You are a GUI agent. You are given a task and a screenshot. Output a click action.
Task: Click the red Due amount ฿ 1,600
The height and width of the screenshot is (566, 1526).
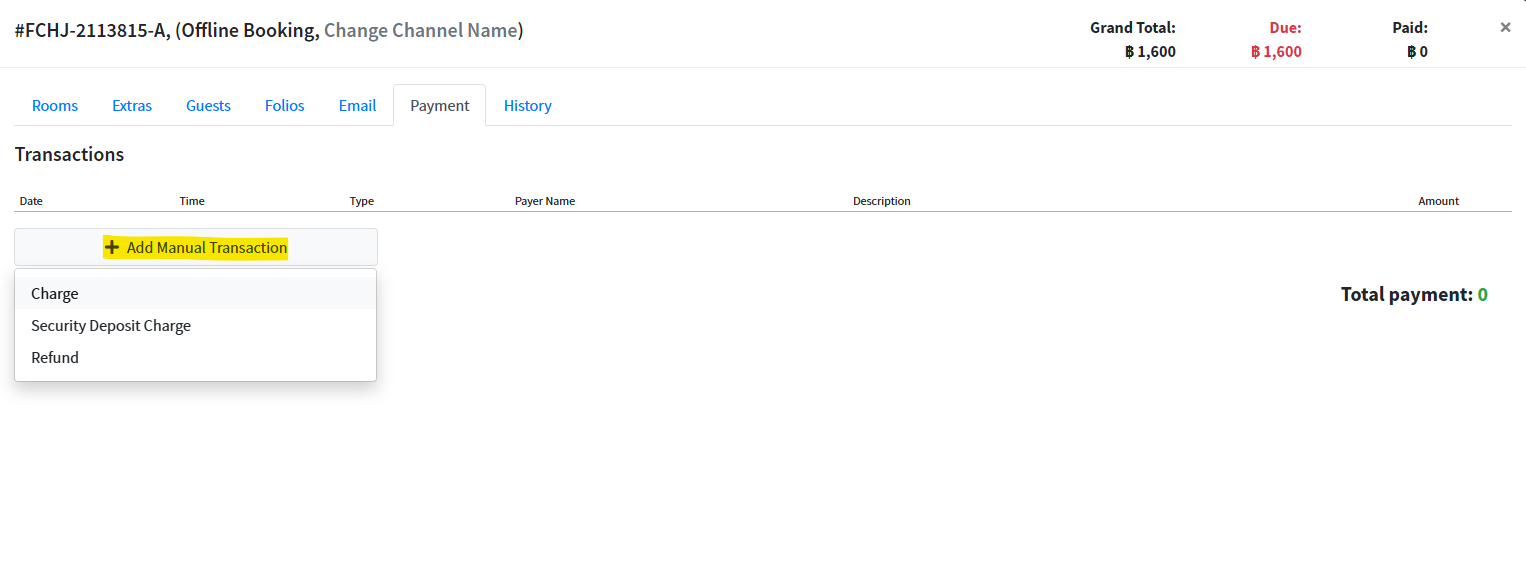click(x=1276, y=52)
